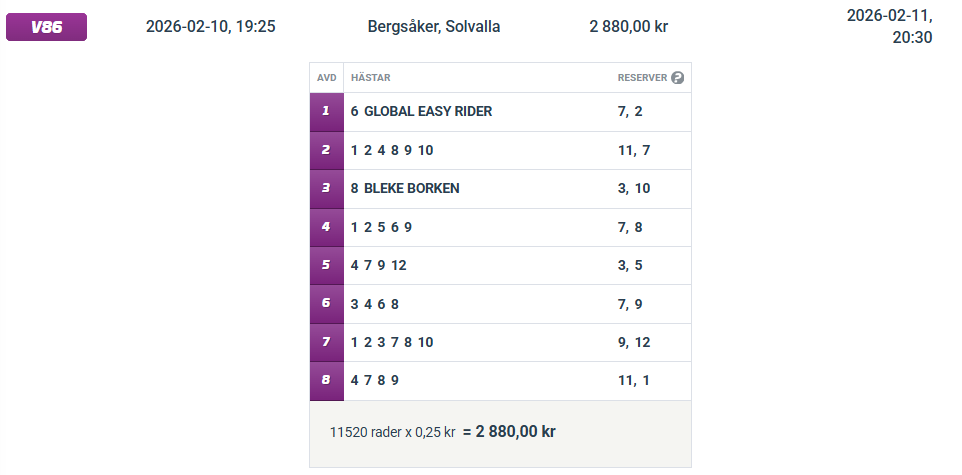The height and width of the screenshot is (475, 962).
Task: Choose the race 4 number badge
Action: click(326, 227)
